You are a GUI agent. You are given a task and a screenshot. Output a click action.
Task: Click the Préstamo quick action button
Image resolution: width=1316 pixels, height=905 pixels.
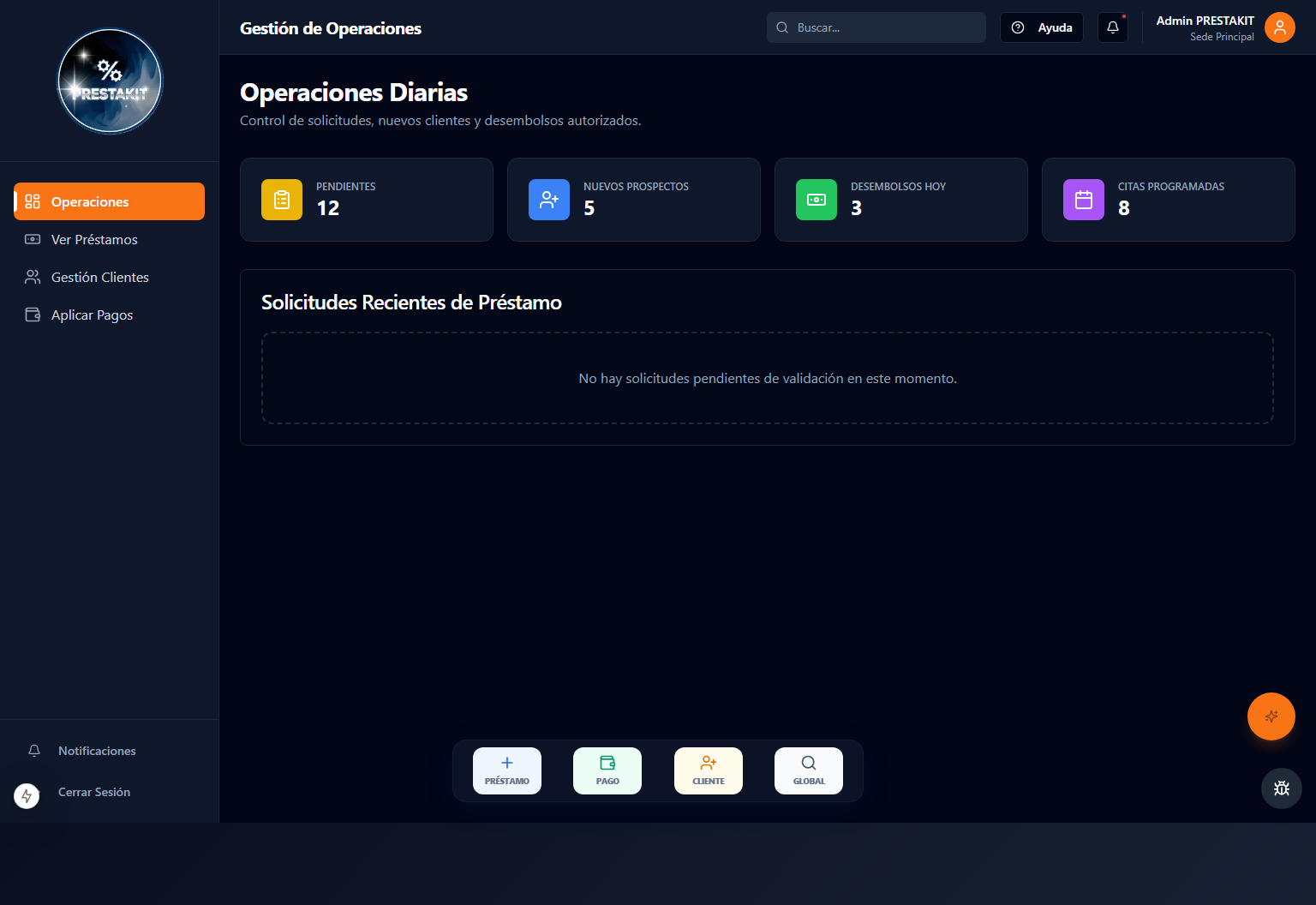(507, 770)
